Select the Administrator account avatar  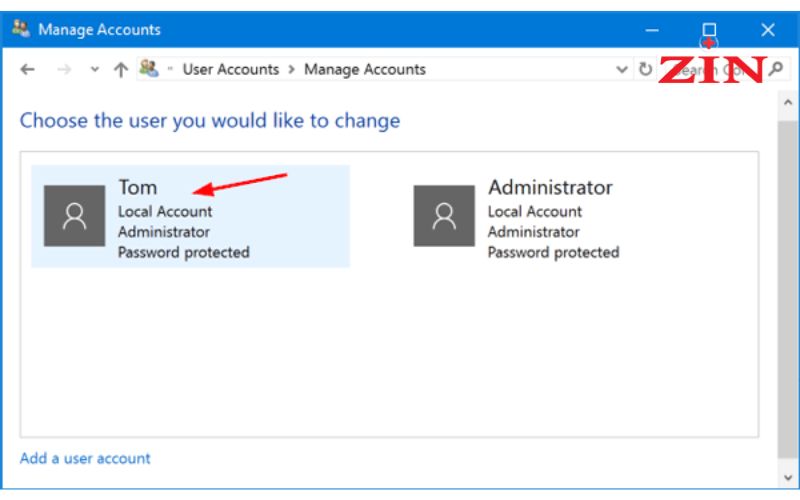[444, 216]
